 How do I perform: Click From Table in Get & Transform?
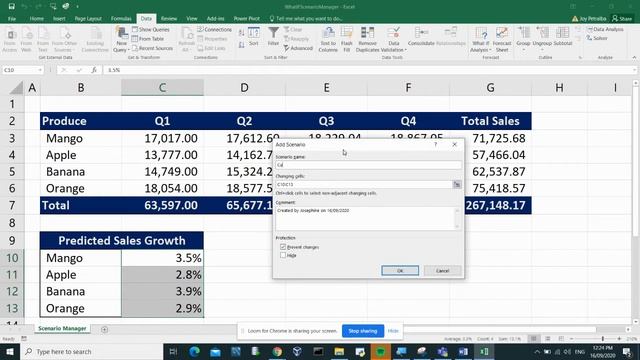[148, 39]
